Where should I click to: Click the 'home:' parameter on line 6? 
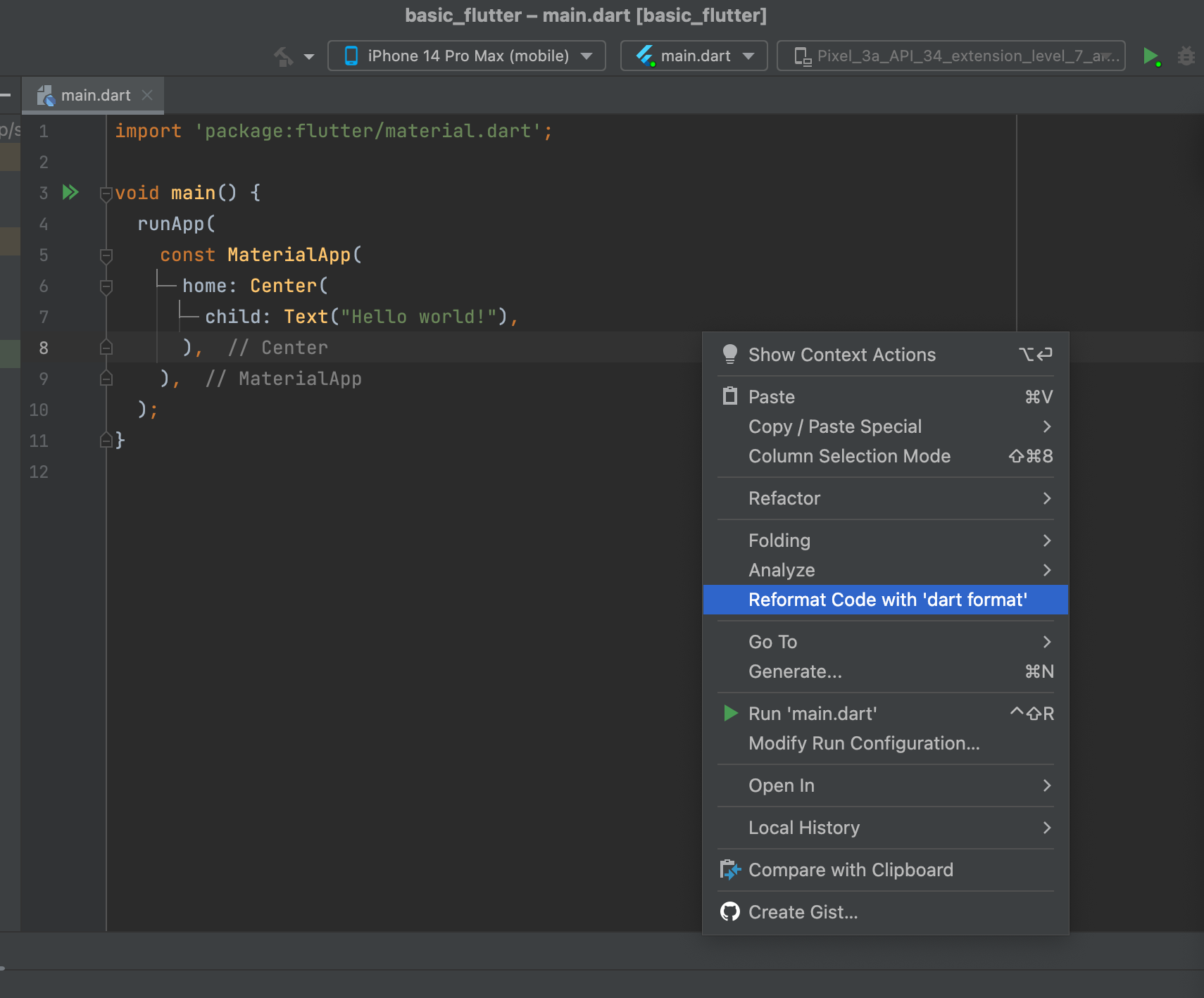click(x=210, y=286)
